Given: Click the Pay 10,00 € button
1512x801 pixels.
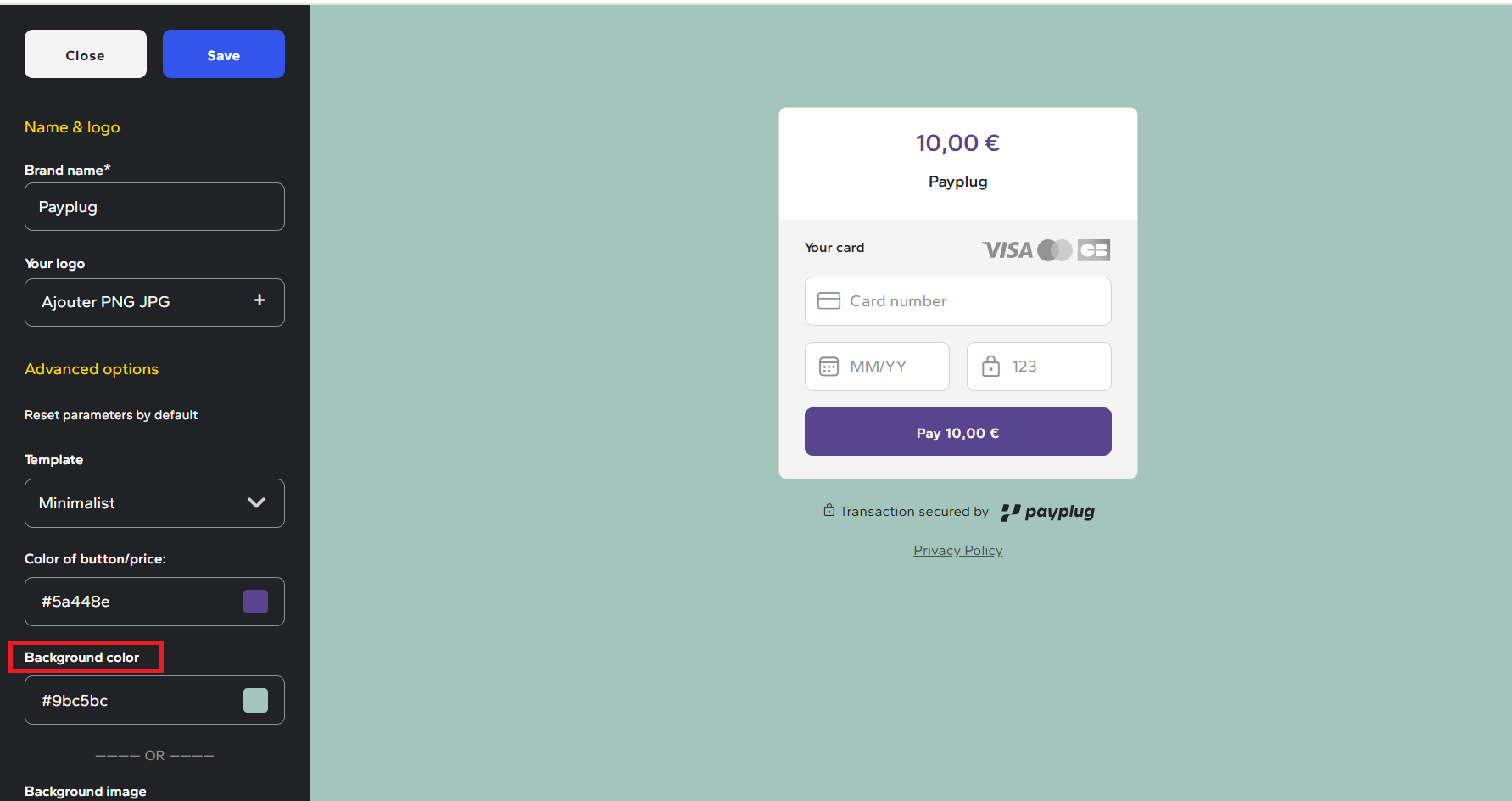Looking at the screenshot, I should pyautogui.click(x=958, y=432).
